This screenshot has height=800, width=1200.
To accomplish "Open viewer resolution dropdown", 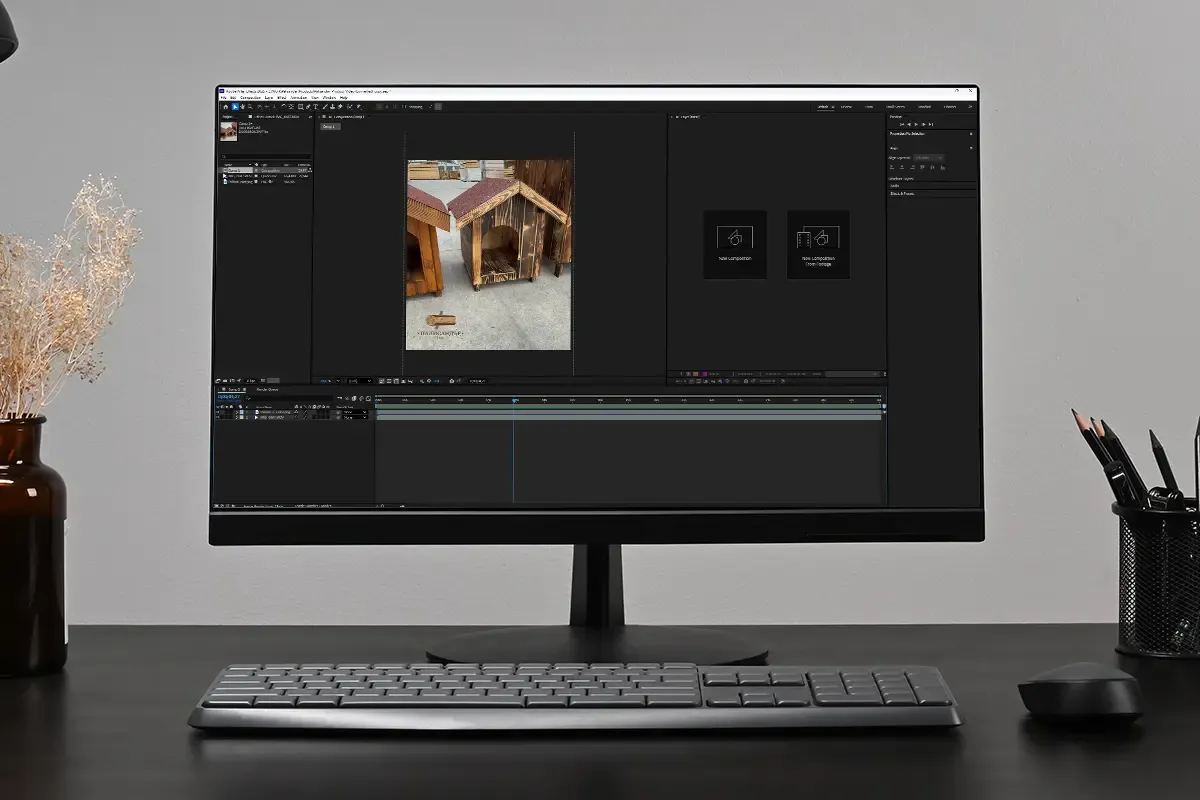I will pos(360,381).
